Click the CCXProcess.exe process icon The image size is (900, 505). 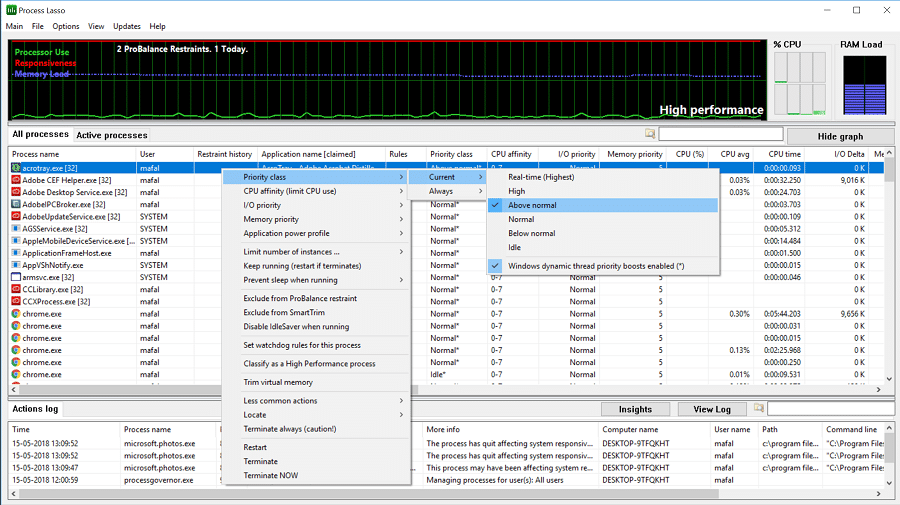tap(16, 301)
